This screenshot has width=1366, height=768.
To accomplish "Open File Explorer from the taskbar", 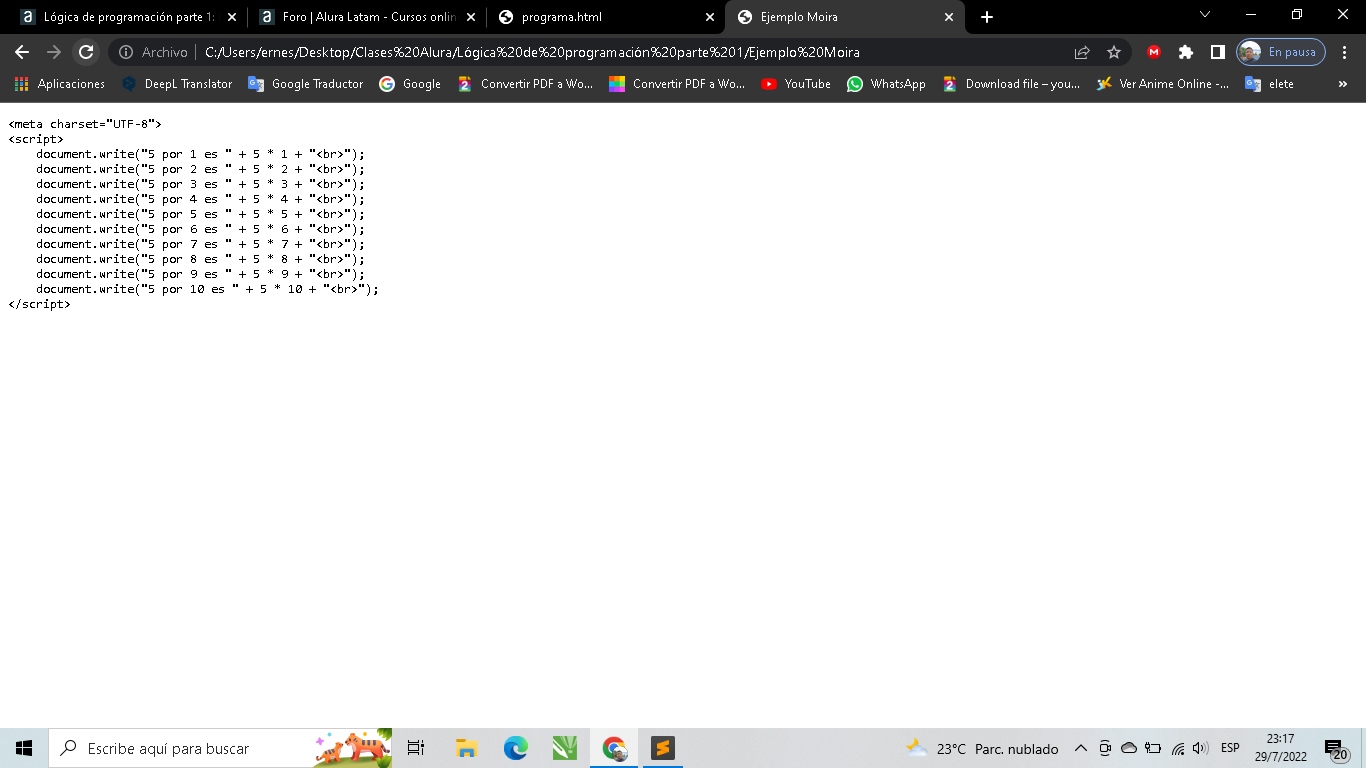I will [466, 748].
